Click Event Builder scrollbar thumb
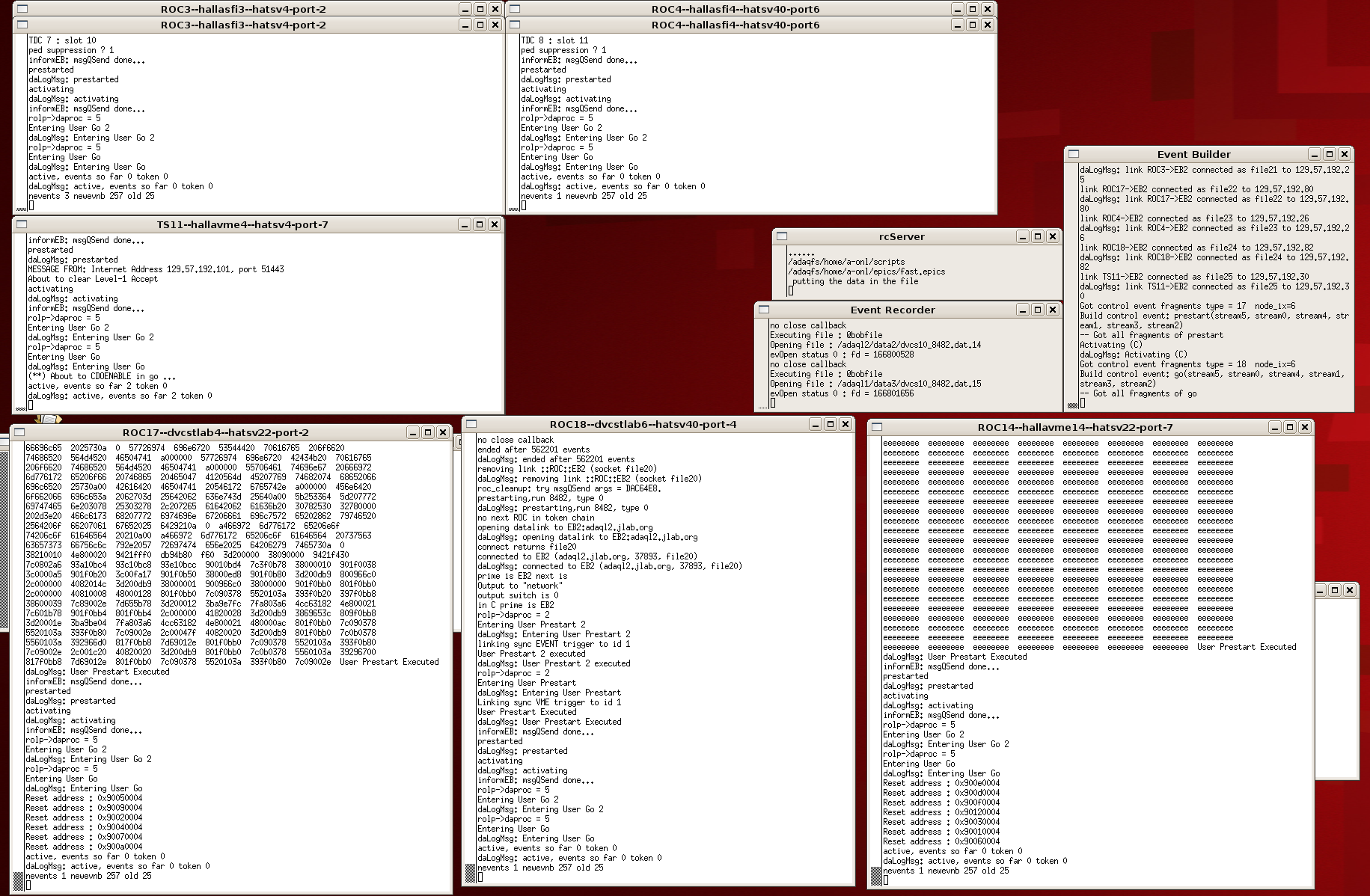1370x896 pixels. pyautogui.click(x=1072, y=405)
